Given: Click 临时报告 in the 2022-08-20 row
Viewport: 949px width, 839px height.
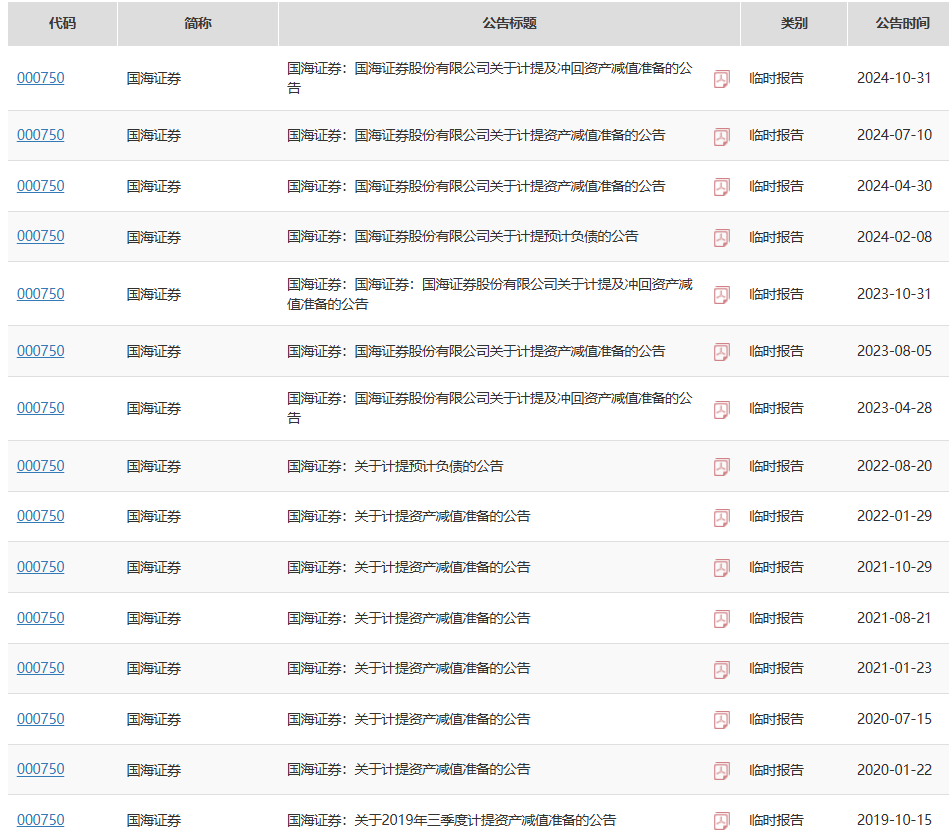Looking at the screenshot, I should [x=776, y=466].
